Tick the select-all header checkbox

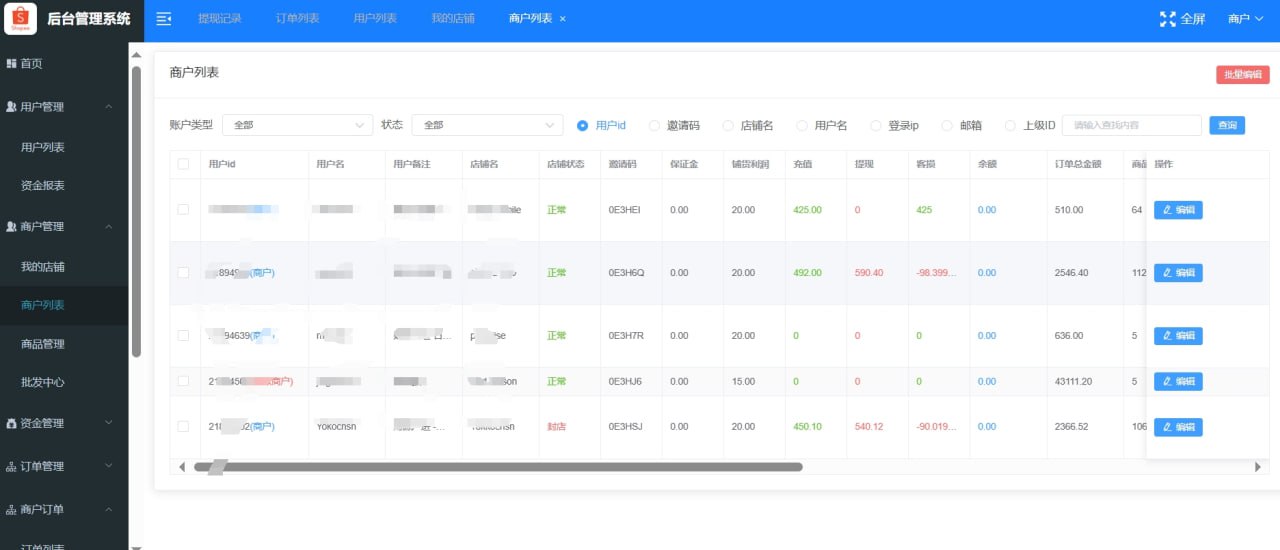183,164
